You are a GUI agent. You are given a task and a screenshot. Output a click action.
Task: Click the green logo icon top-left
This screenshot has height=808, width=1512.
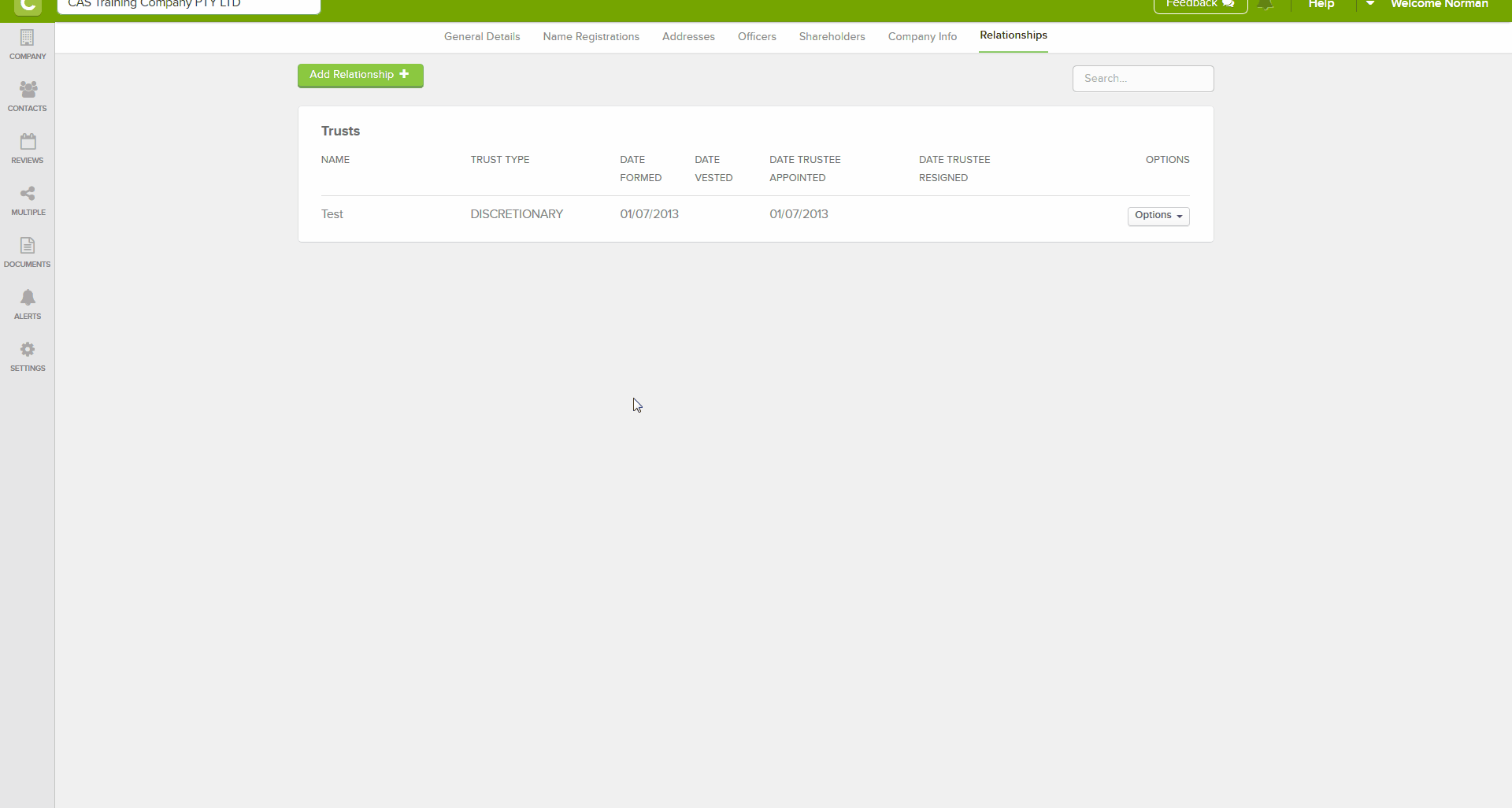pos(28,6)
